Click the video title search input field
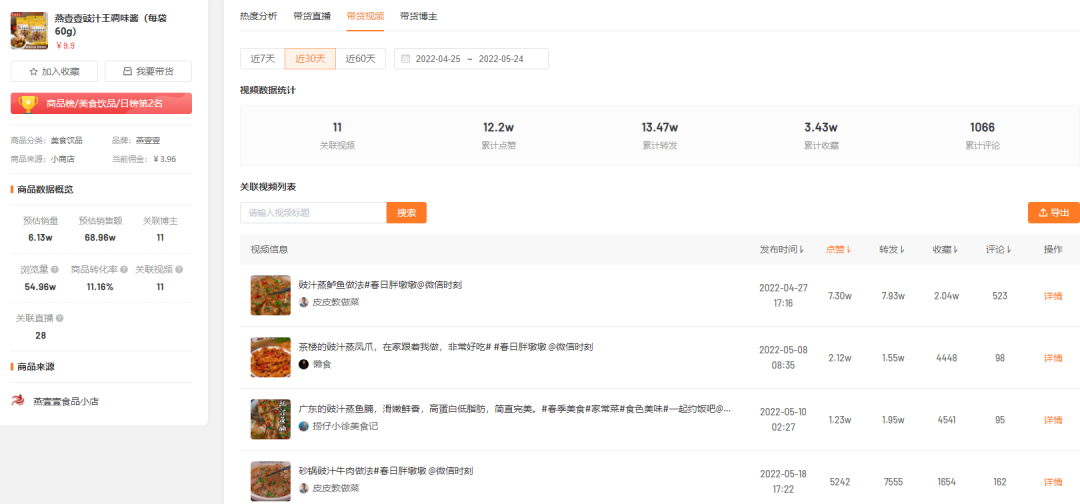The width and height of the screenshot is (1080, 504). tap(313, 213)
